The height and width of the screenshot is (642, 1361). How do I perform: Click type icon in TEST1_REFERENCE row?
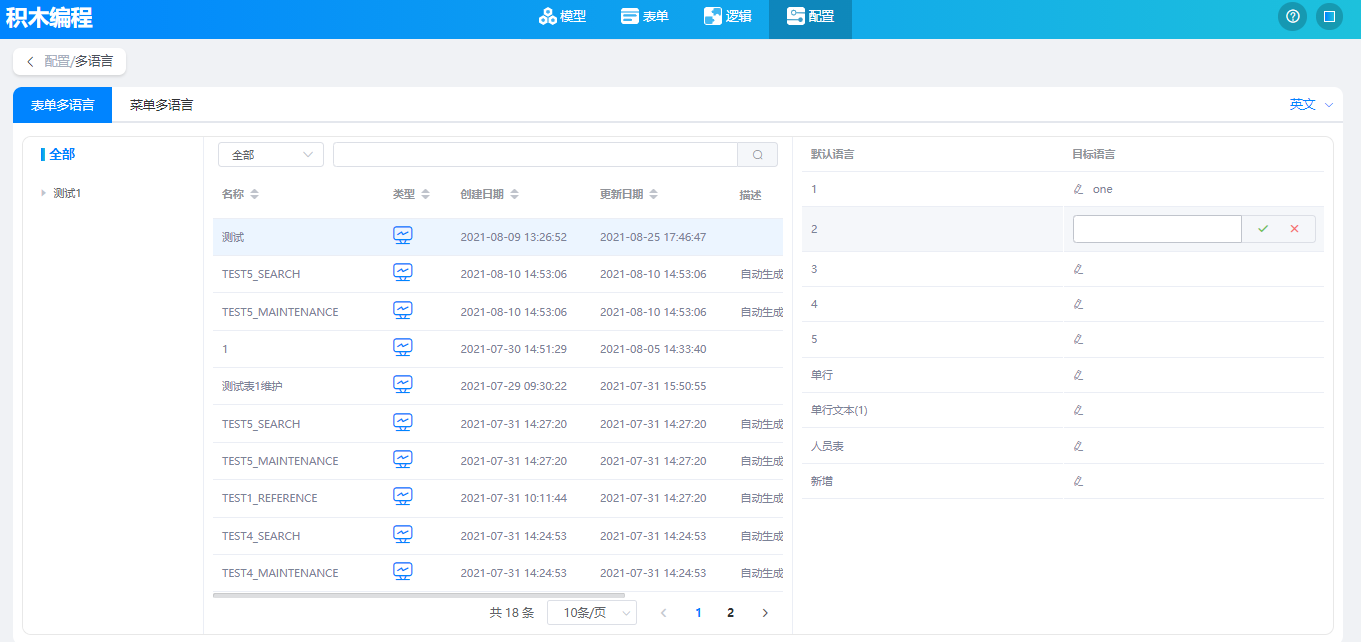(x=403, y=497)
